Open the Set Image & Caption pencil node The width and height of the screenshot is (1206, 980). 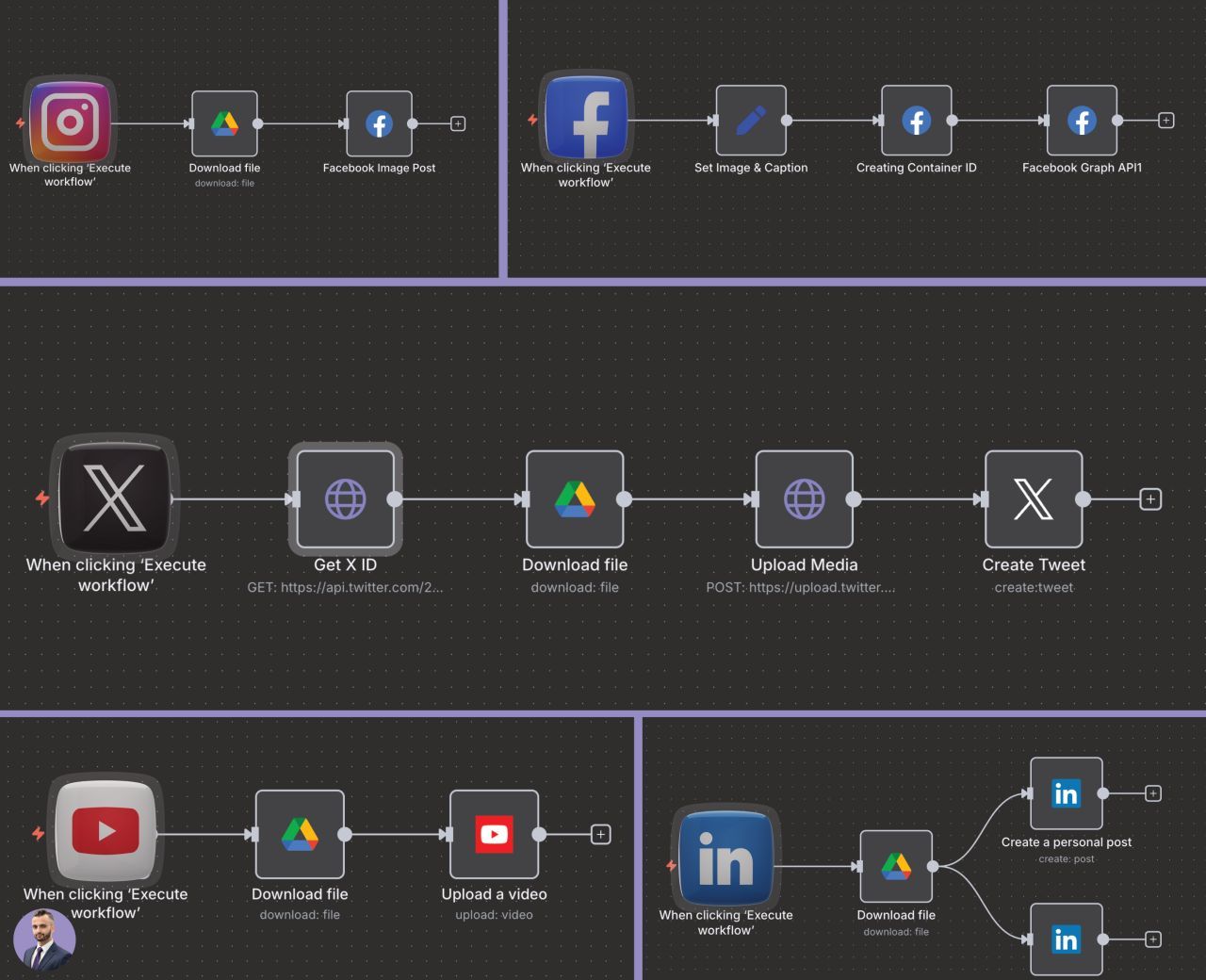click(751, 121)
